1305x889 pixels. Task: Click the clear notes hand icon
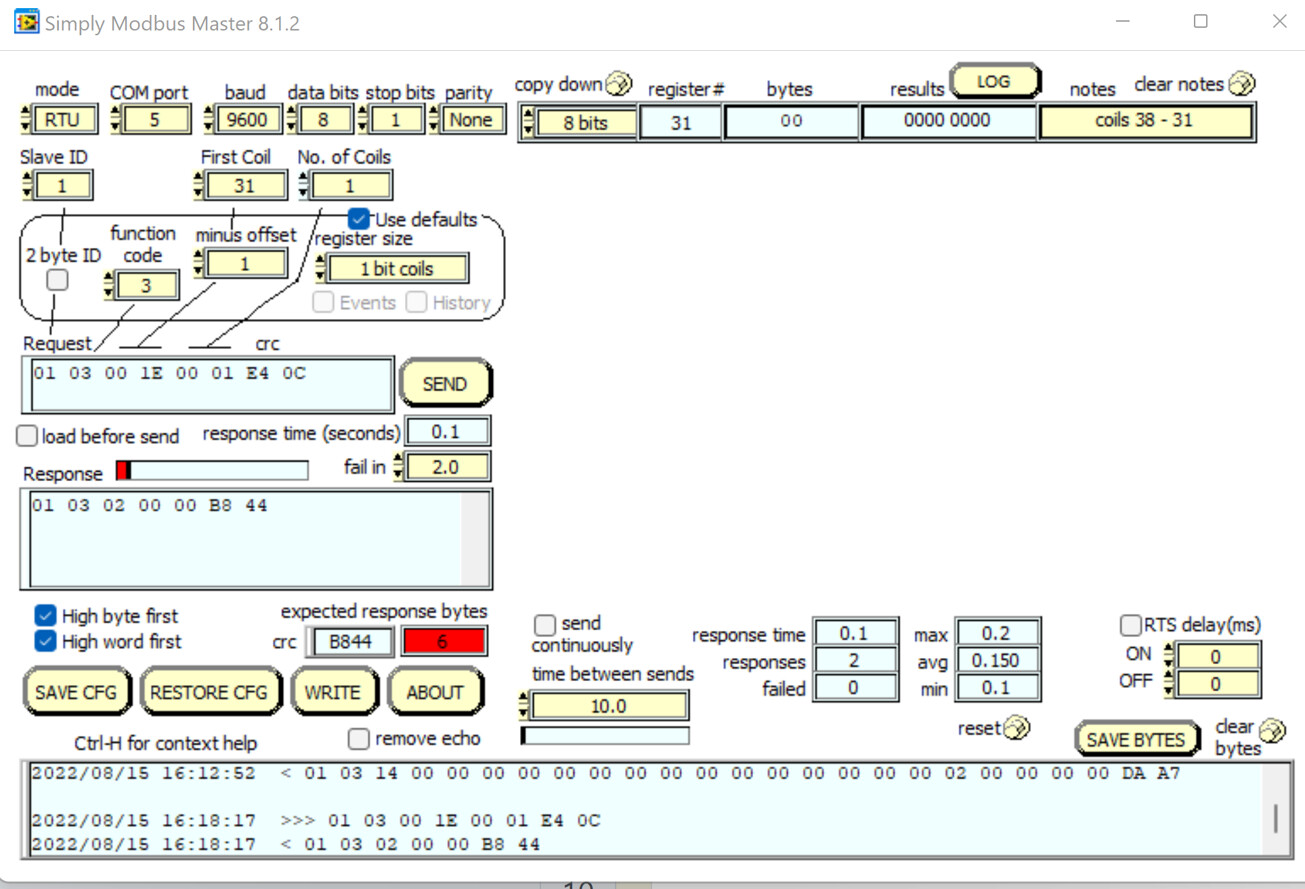[1243, 84]
